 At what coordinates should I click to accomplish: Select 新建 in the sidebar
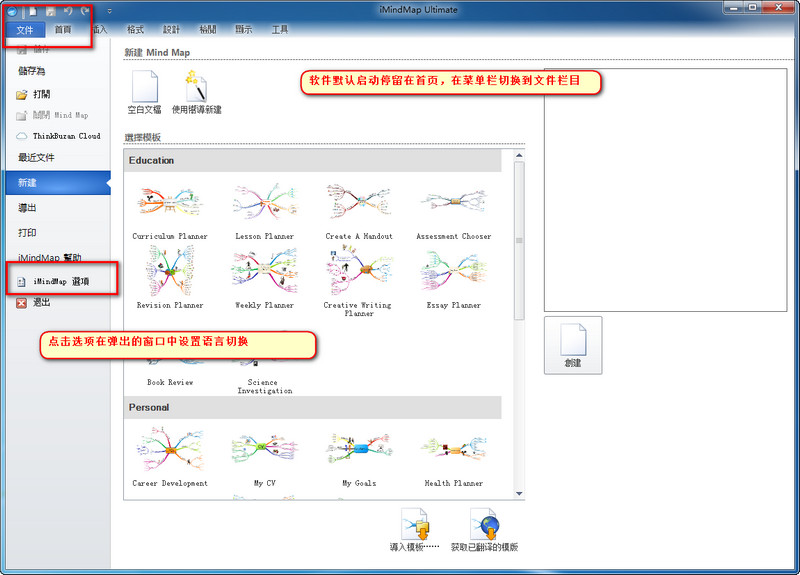(58, 183)
